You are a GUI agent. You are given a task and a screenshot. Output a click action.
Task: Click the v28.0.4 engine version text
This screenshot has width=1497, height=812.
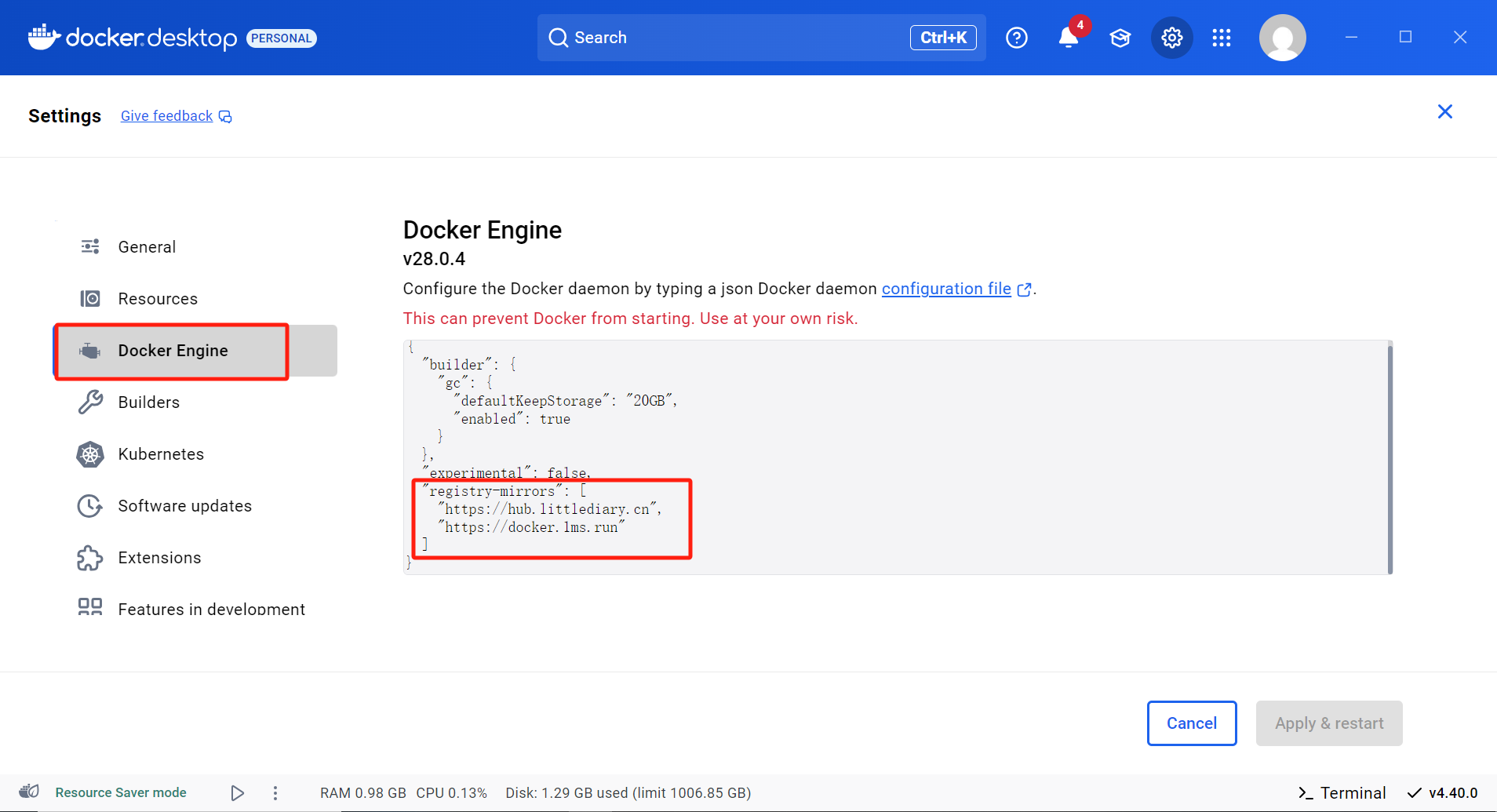[x=434, y=259]
